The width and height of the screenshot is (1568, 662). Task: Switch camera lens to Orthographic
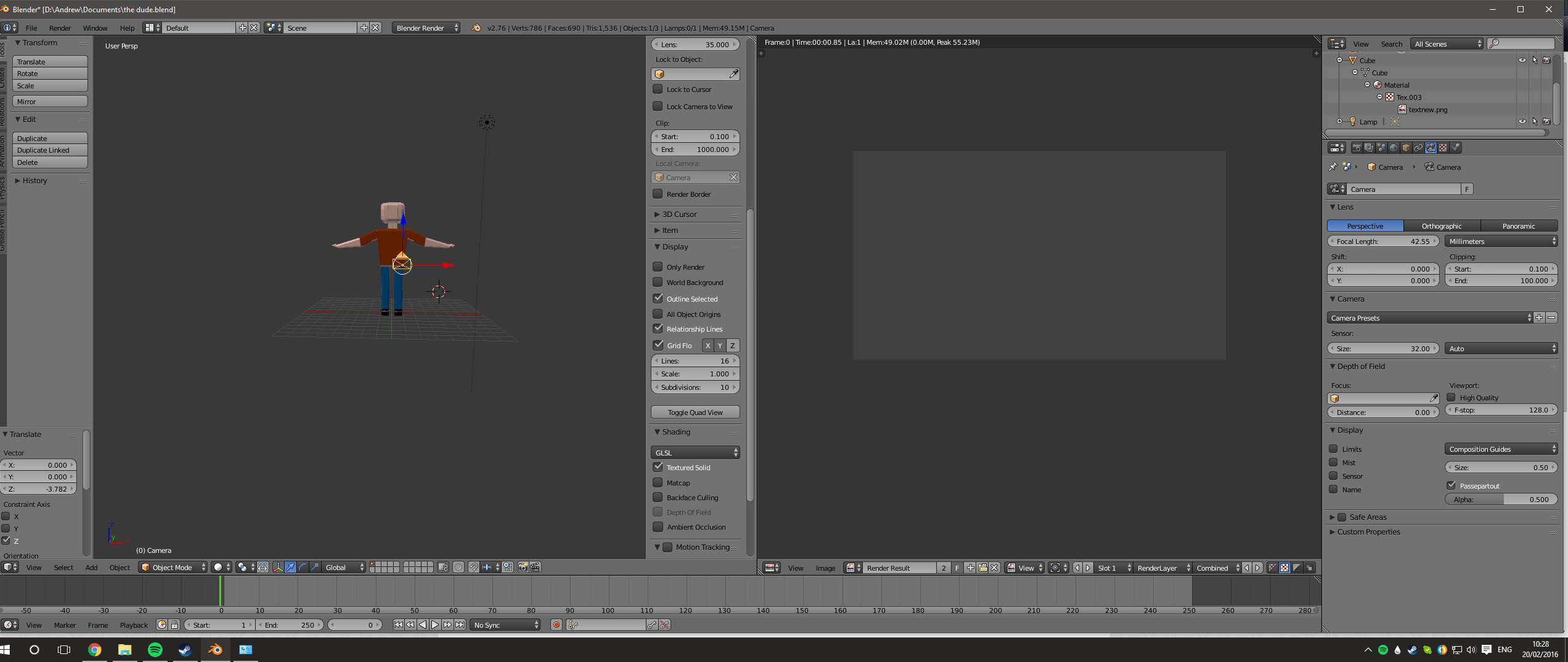pyautogui.click(x=1442, y=226)
